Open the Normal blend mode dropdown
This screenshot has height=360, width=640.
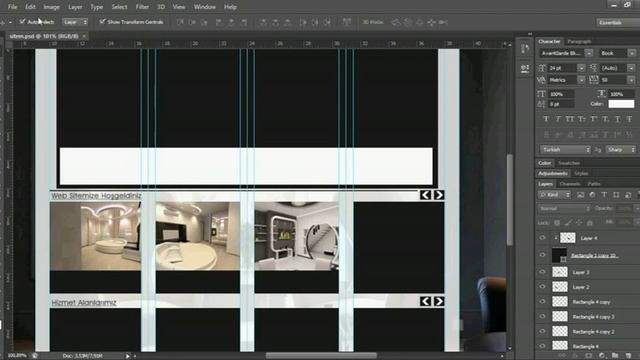click(564, 209)
